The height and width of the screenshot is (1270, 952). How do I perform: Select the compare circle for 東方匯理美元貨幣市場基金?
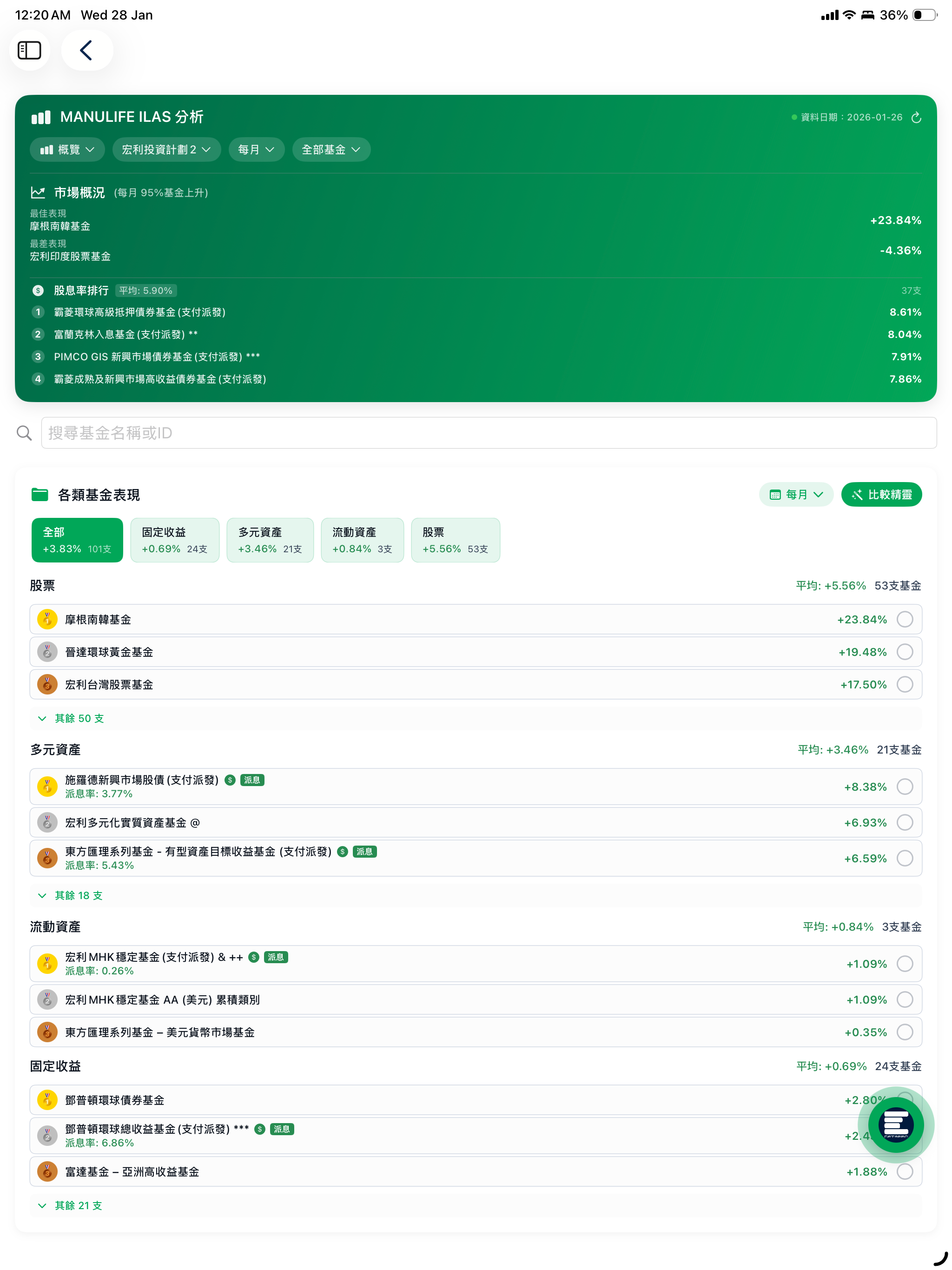(905, 1032)
